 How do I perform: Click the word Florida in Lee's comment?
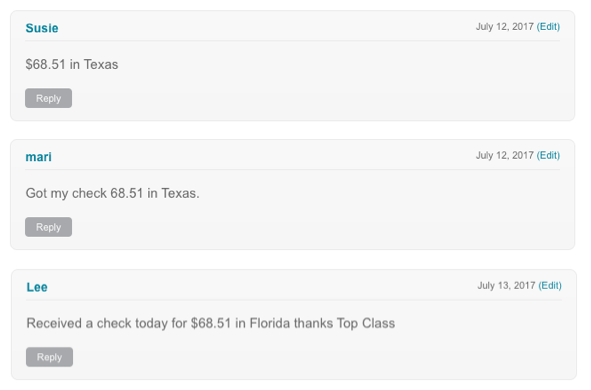click(270, 323)
